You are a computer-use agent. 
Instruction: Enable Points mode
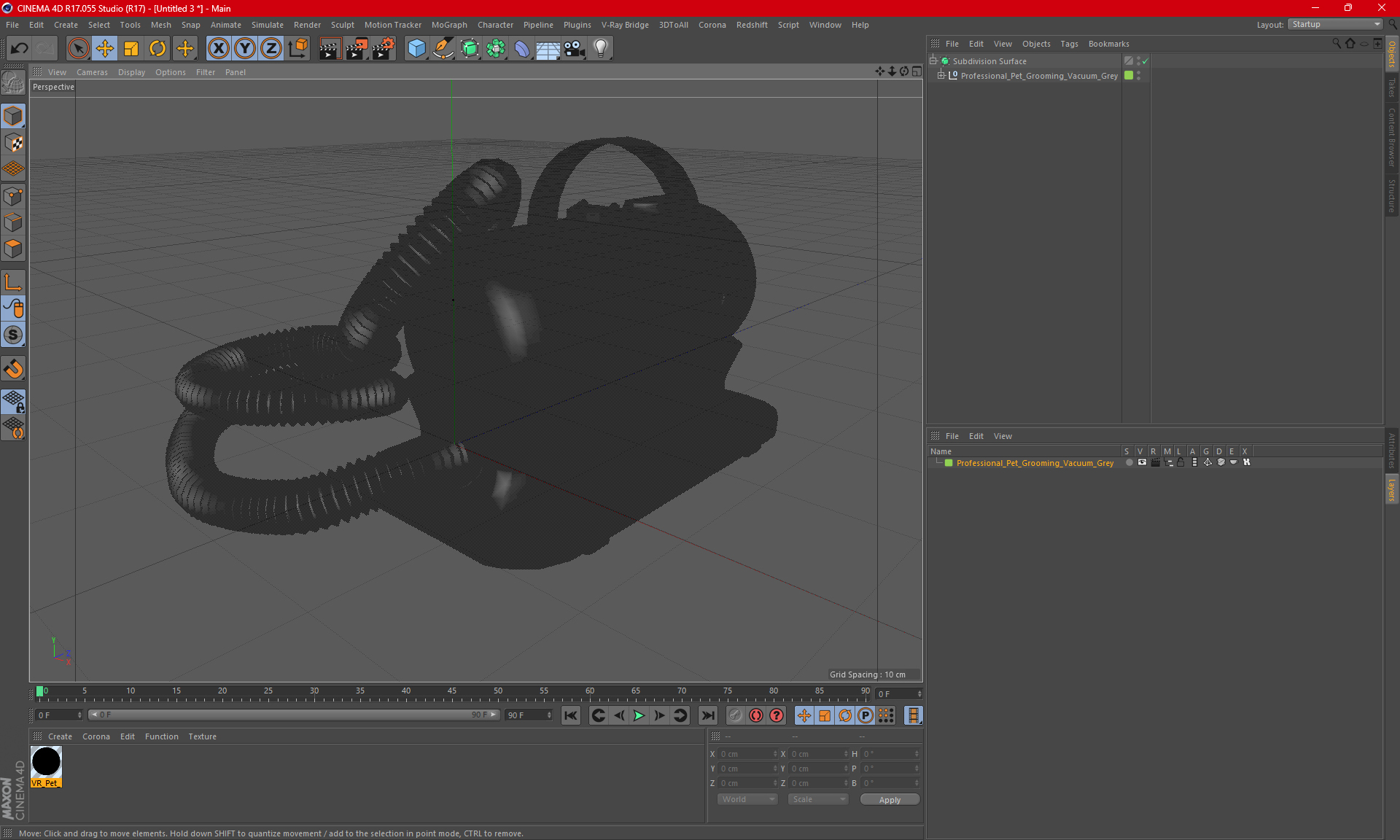coord(13,196)
